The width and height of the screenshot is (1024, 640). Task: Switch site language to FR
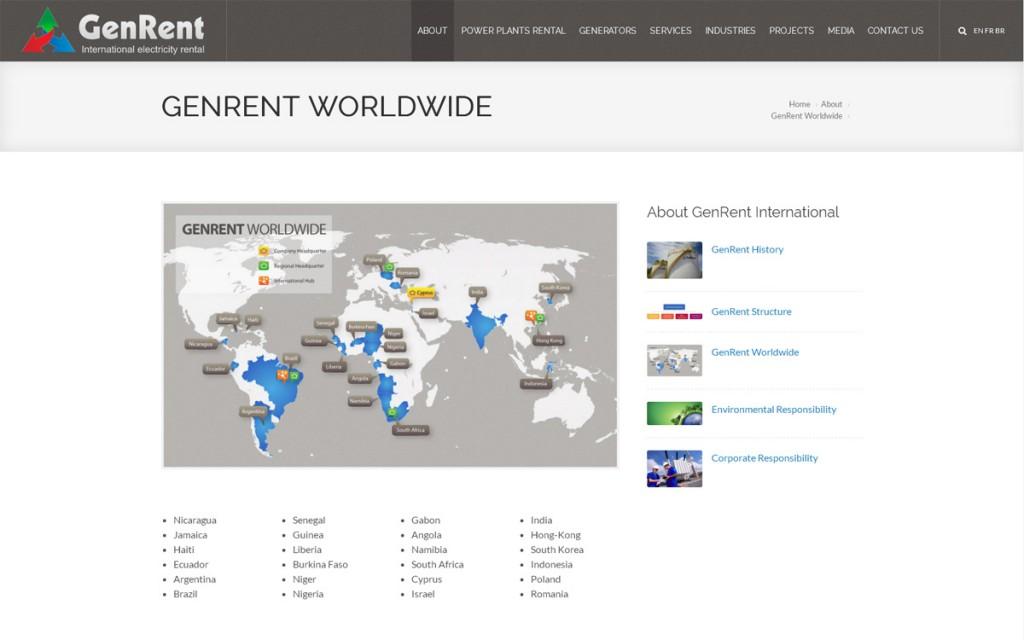[x=989, y=31]
